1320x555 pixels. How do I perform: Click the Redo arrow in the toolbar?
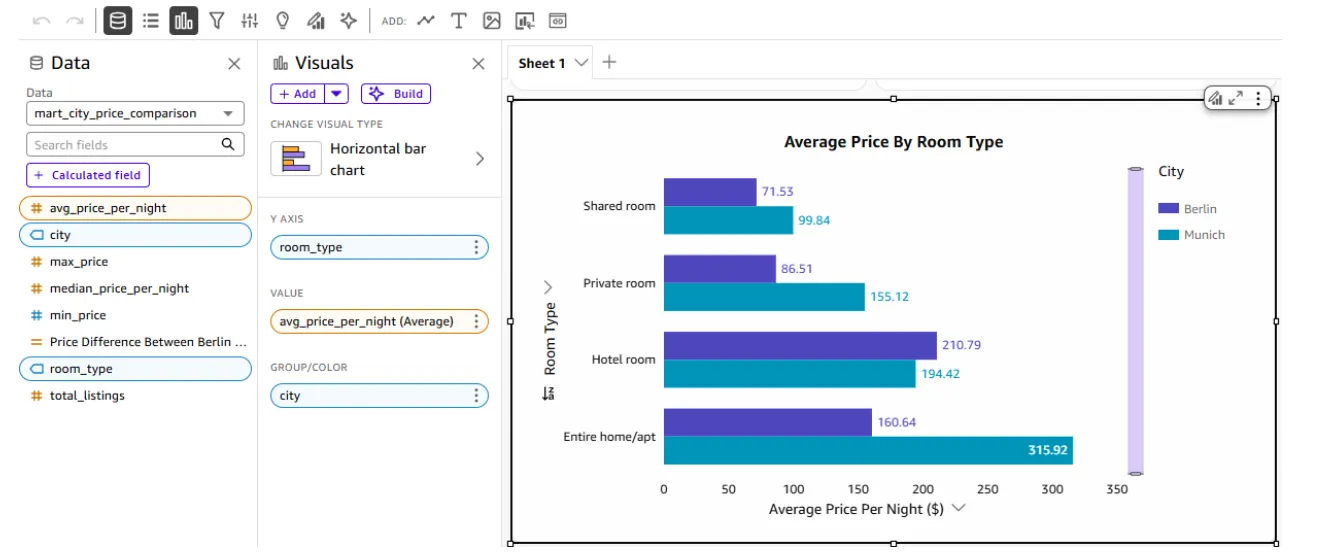pyautogui.click(x=74, y=20)
